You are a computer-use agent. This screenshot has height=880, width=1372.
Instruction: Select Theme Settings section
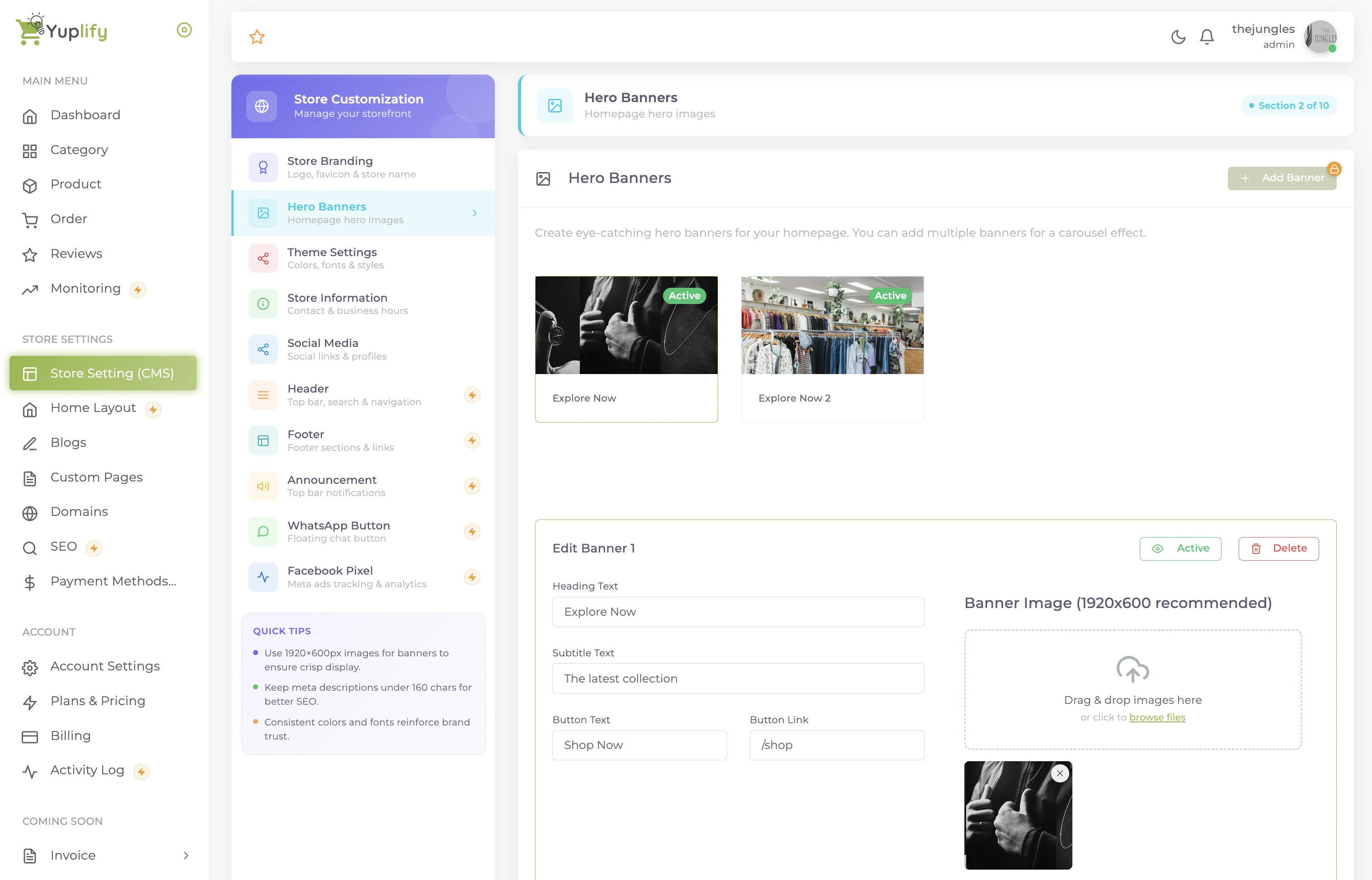pyautogui.click(x=363, y=258)
